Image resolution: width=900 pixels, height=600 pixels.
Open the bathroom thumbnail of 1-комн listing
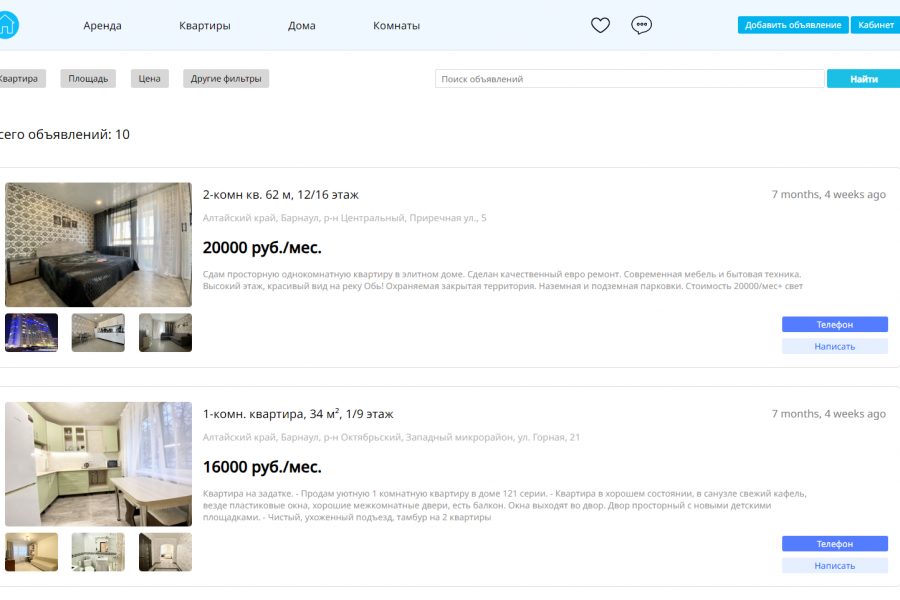point(98,552)
